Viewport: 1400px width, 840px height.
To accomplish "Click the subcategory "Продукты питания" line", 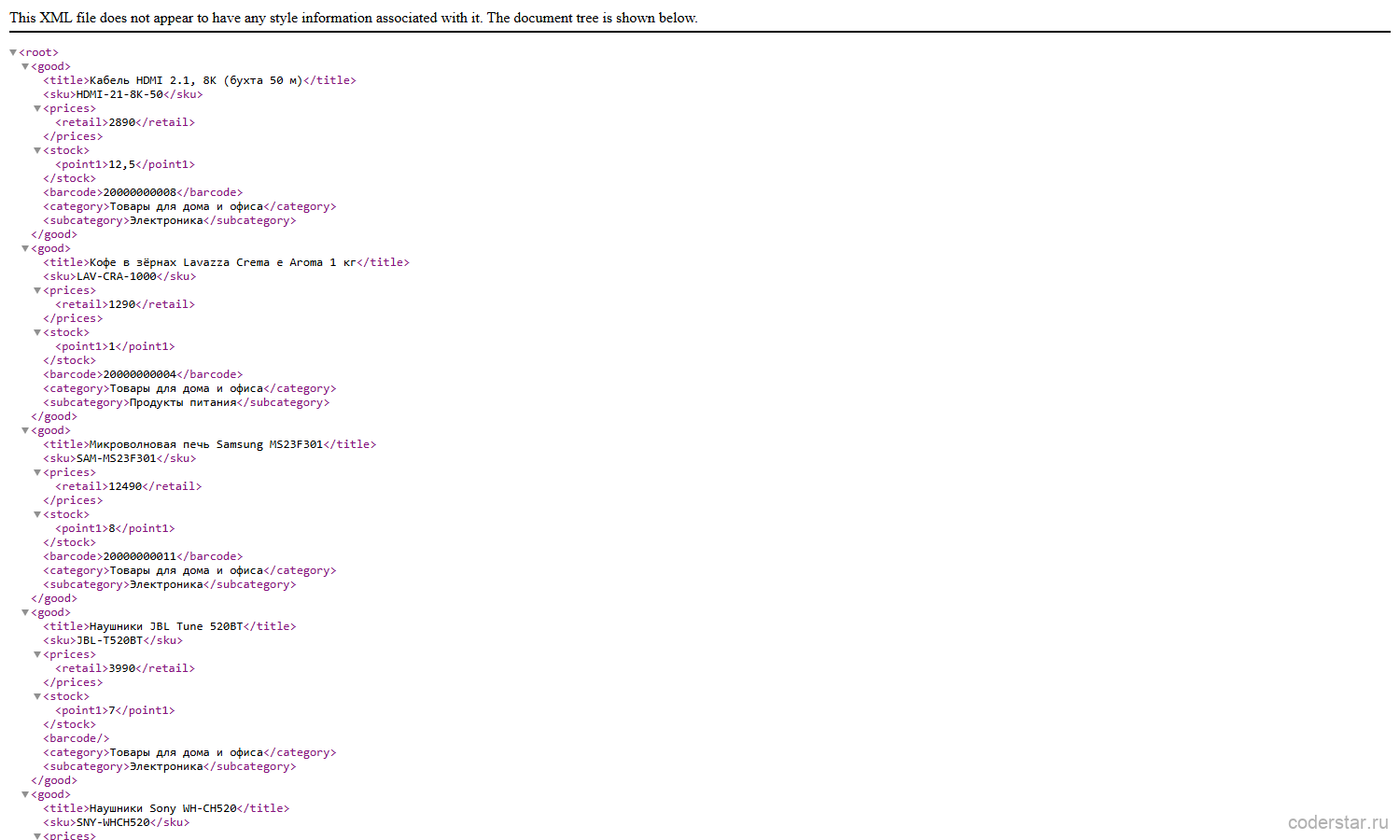I will coord(187,402).
